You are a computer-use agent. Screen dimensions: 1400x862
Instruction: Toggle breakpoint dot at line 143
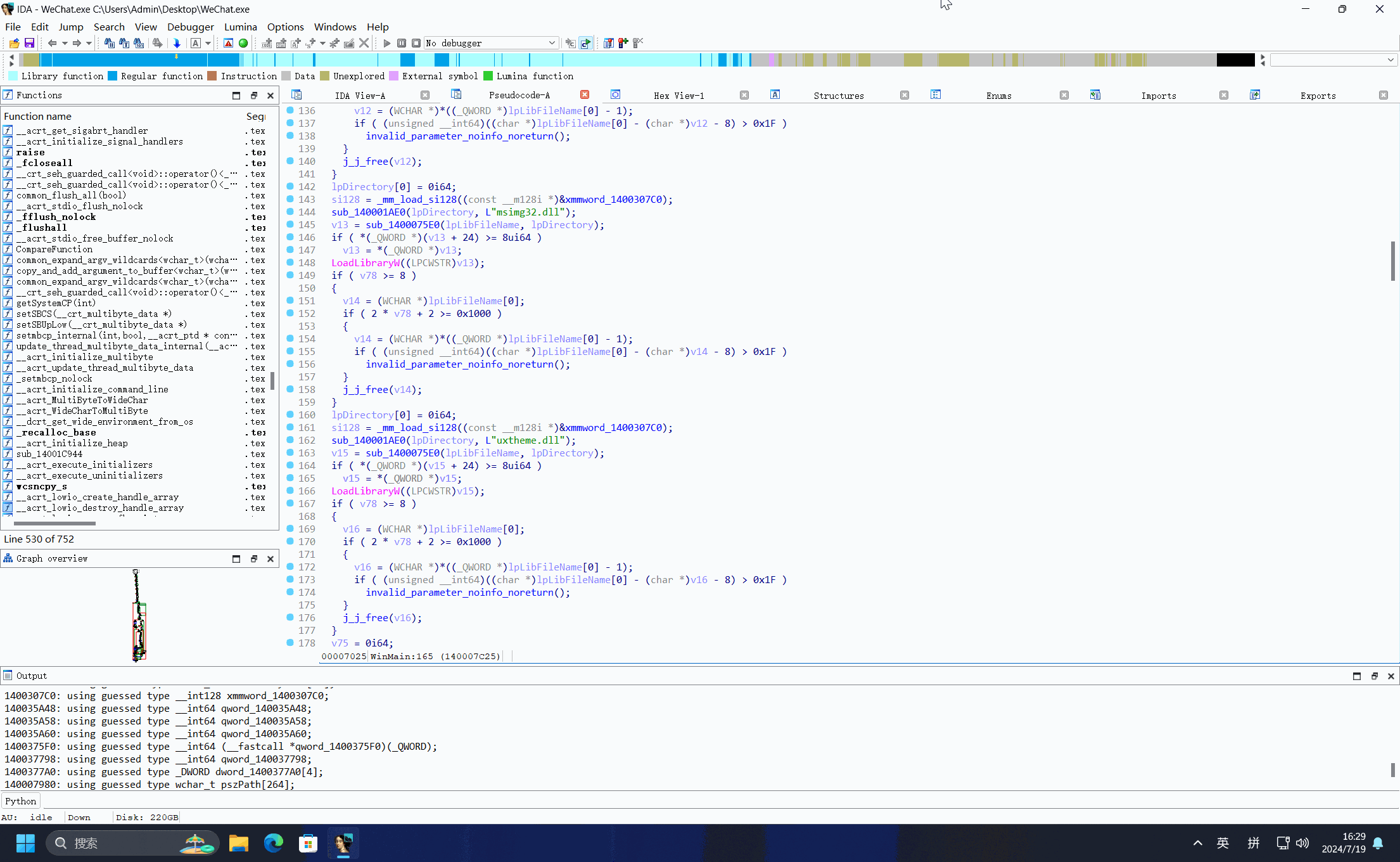point(290,199)
